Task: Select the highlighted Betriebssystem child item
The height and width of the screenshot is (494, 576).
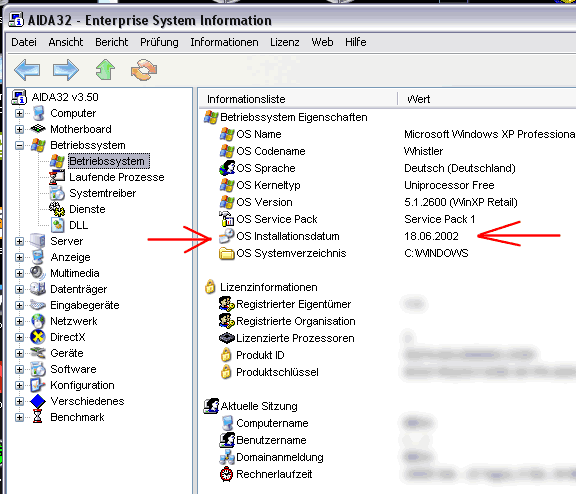Action: 108,161
